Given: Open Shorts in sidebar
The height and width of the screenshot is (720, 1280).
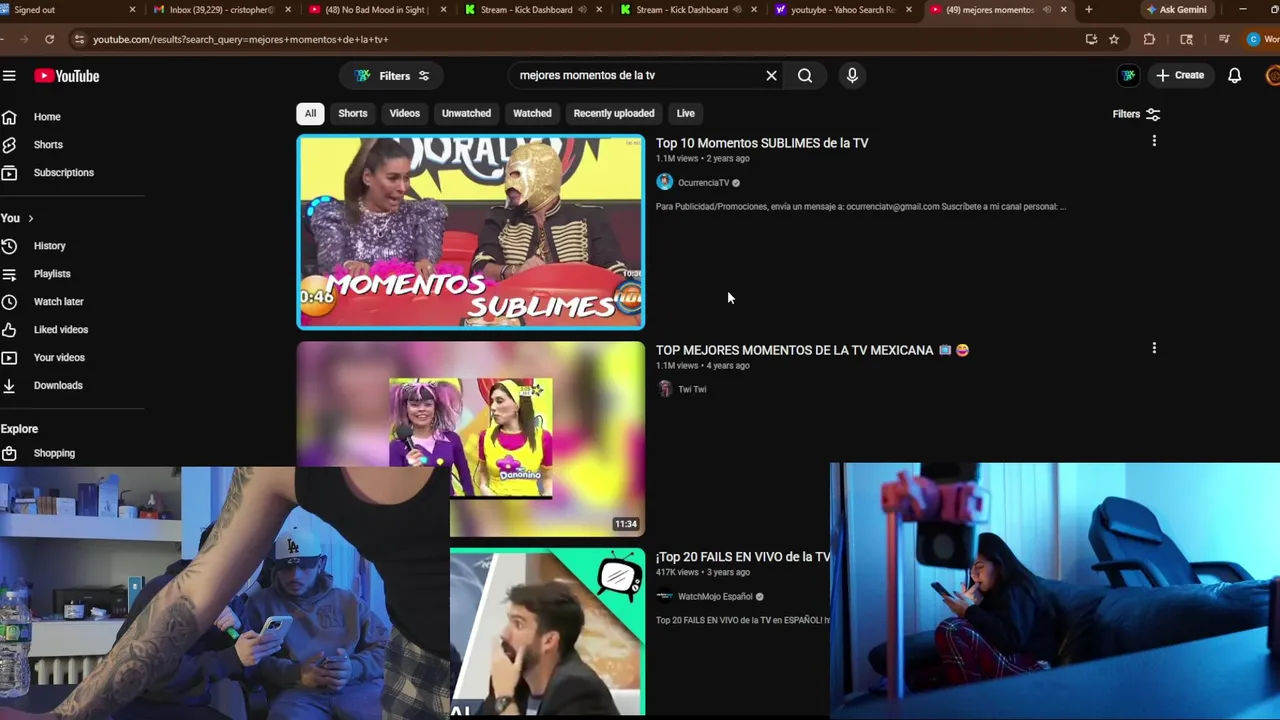Looking at the screenshot, I should tap(47, 145).
